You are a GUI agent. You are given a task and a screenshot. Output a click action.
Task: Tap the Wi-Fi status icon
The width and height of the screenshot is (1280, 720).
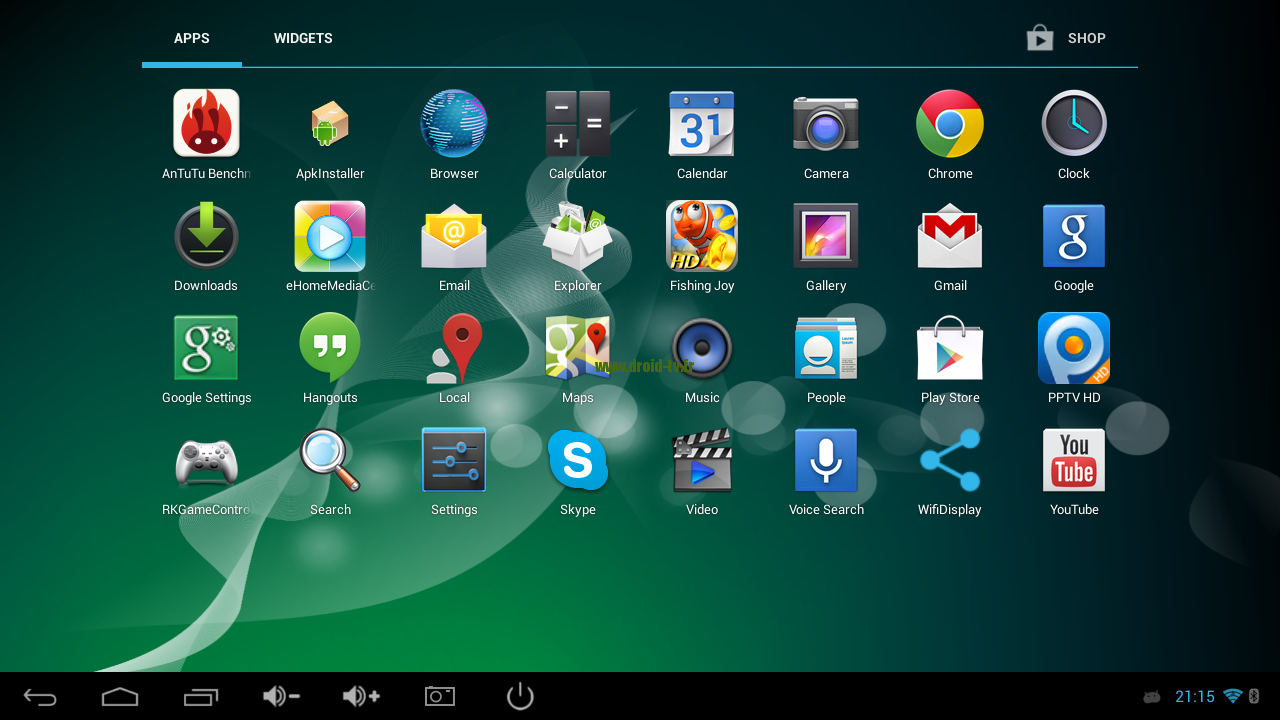[x=1233, y=696]
